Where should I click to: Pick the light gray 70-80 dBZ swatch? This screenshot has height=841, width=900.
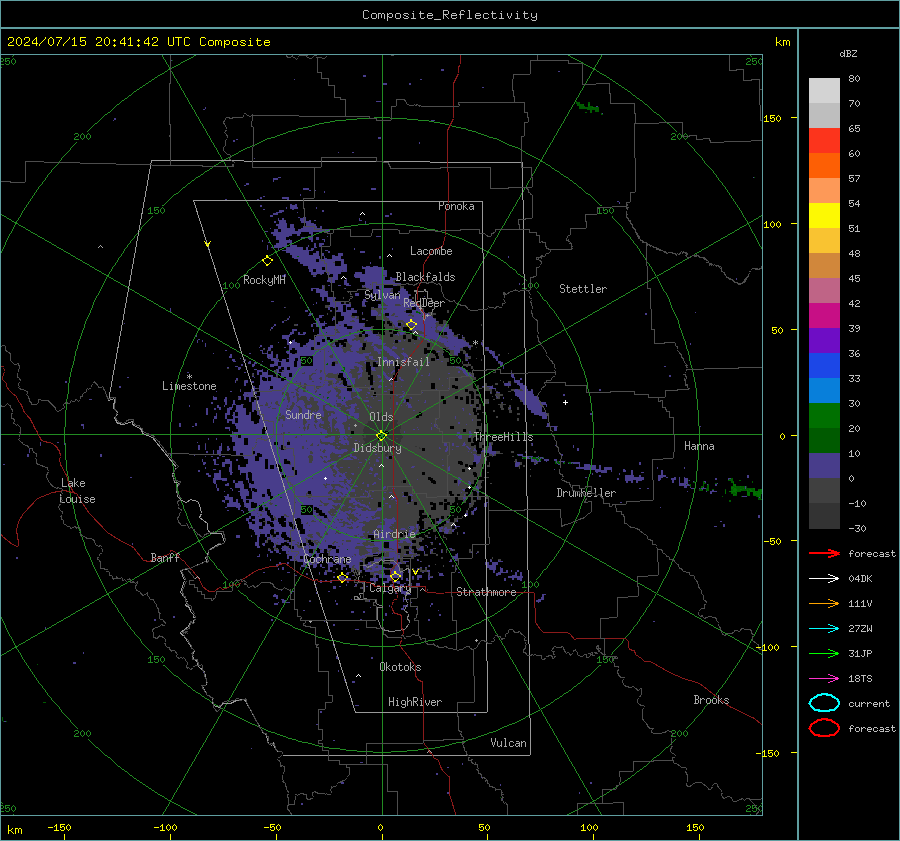pos(824,91)
